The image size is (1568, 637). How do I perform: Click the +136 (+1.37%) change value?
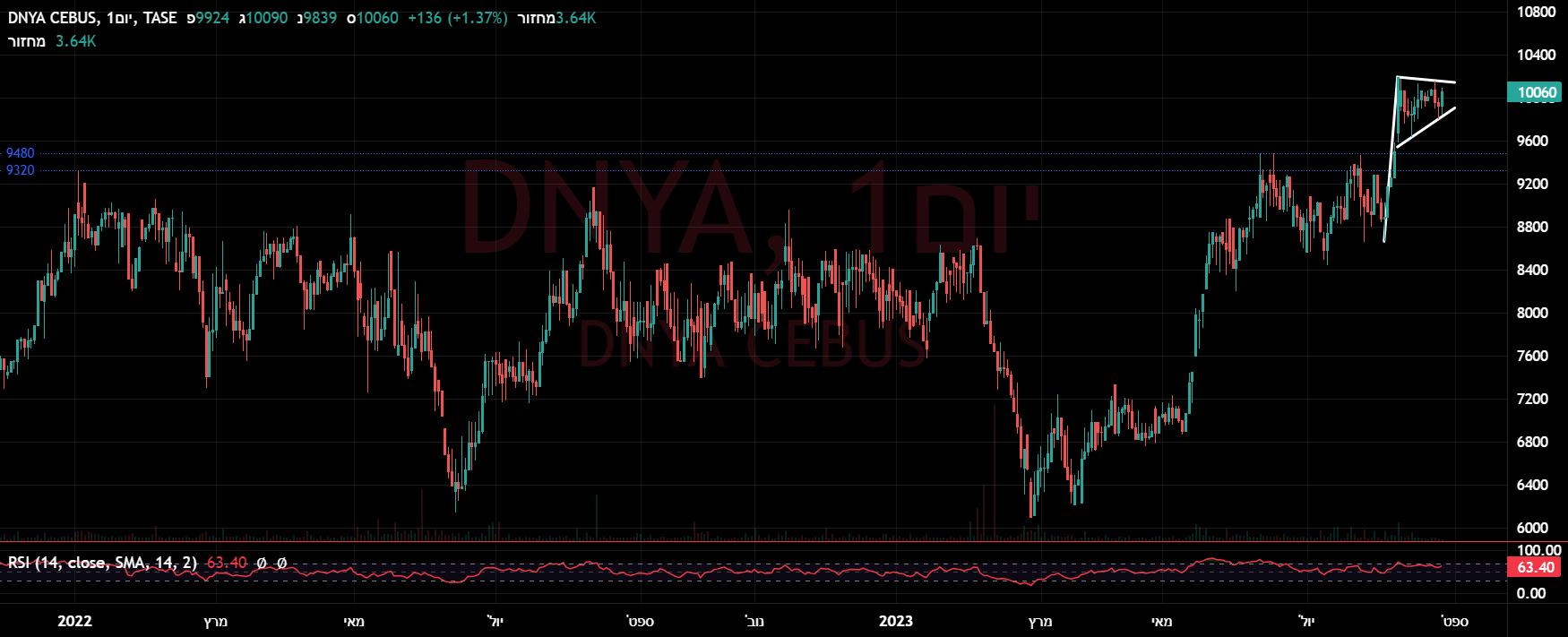pos(457,18)
